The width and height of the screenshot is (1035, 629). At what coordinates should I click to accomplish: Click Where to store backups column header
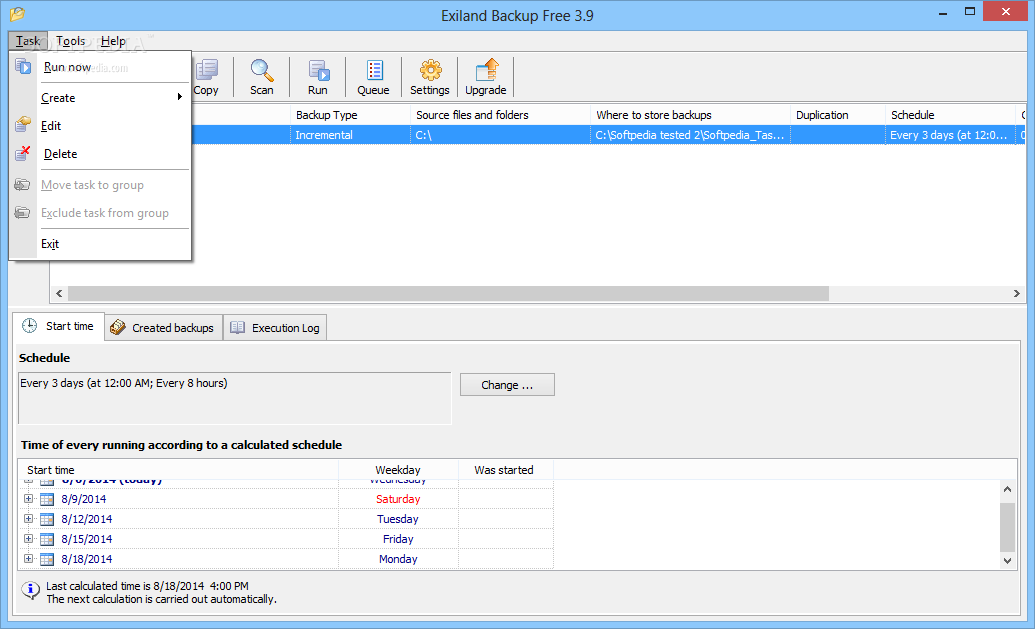(690, 115)
